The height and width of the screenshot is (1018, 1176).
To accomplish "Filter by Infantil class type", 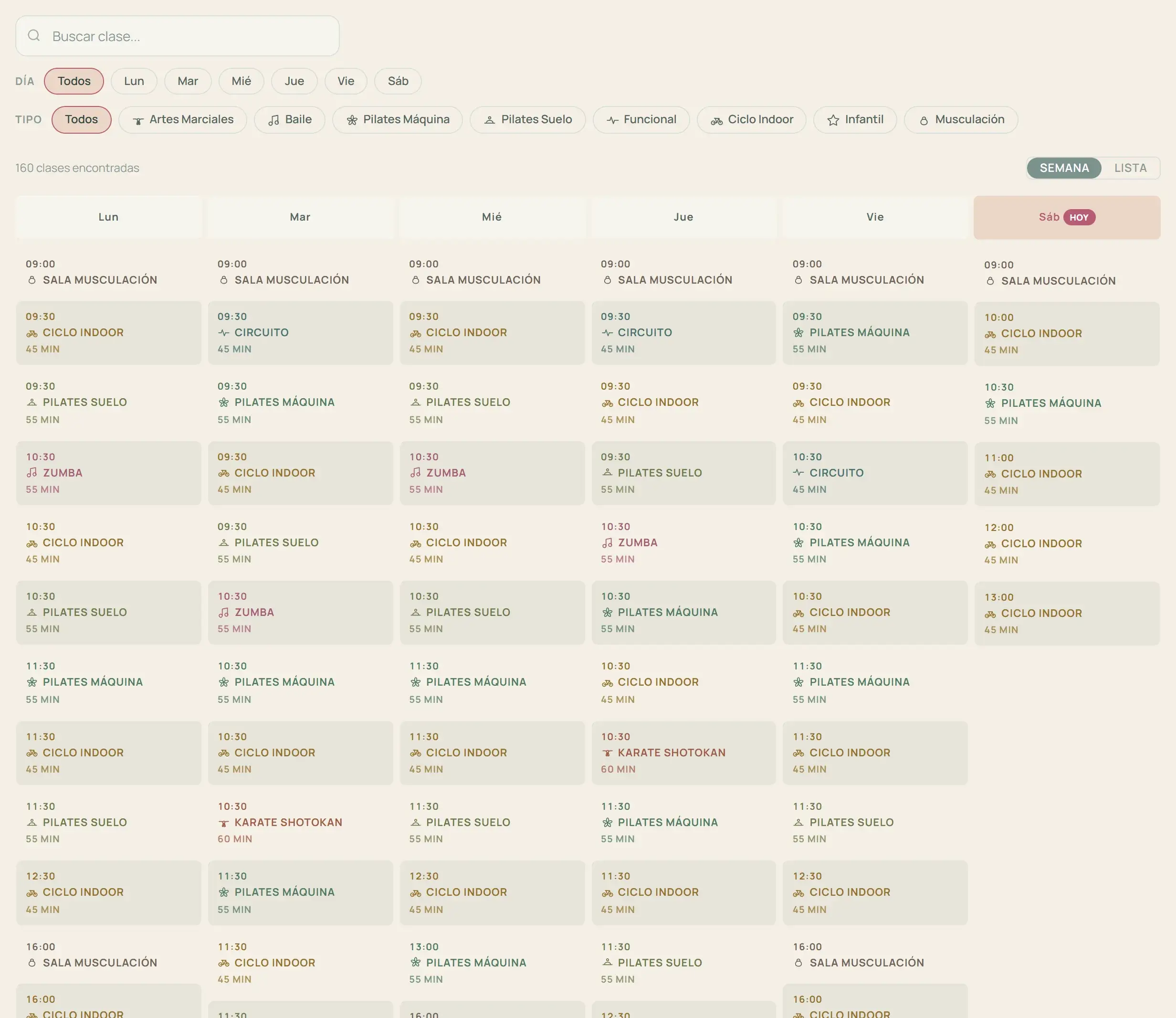I will pyautogui.click(x=855, y=120).
